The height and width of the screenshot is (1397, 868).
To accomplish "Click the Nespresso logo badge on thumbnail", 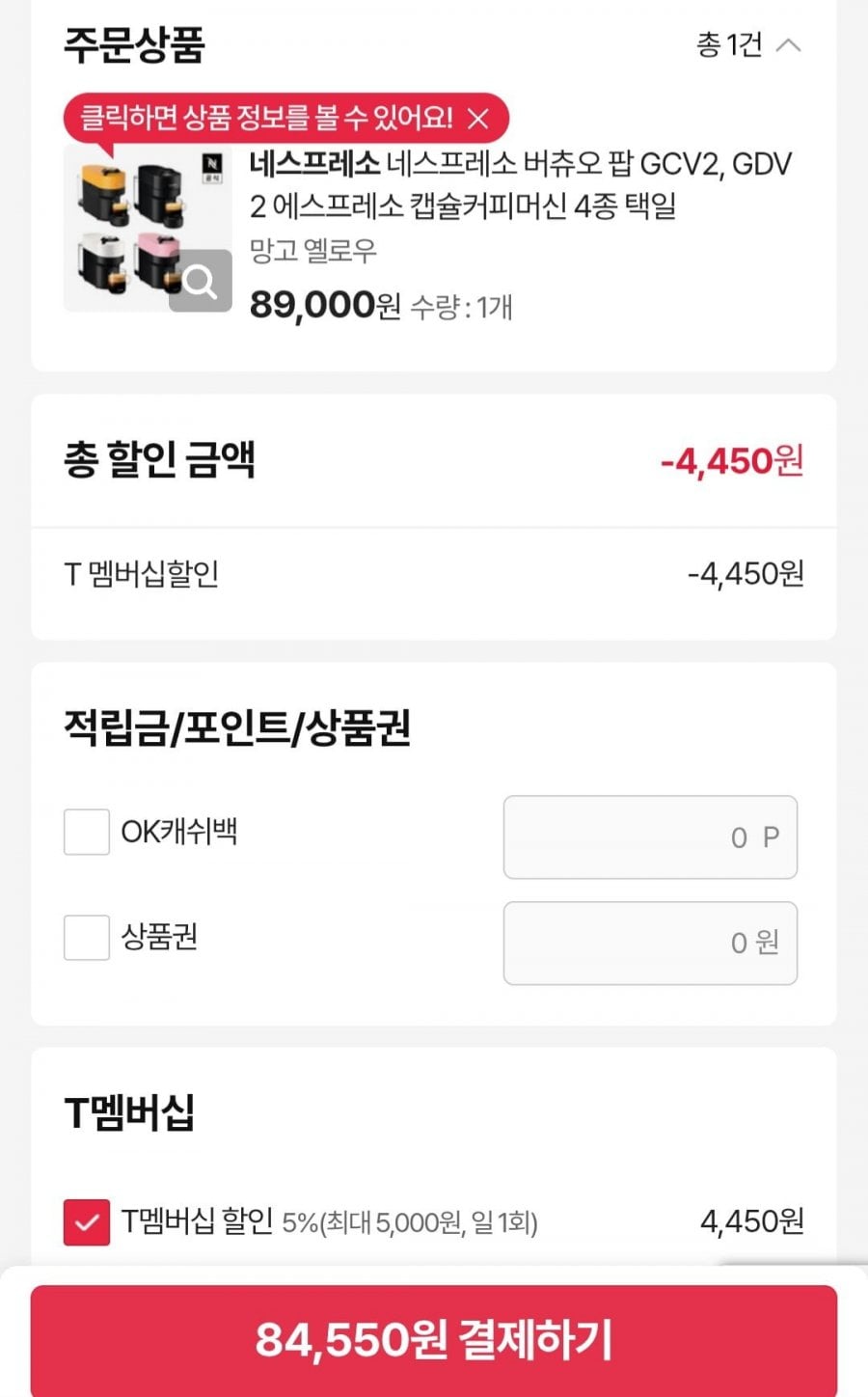I will click(x=211, y=168).
